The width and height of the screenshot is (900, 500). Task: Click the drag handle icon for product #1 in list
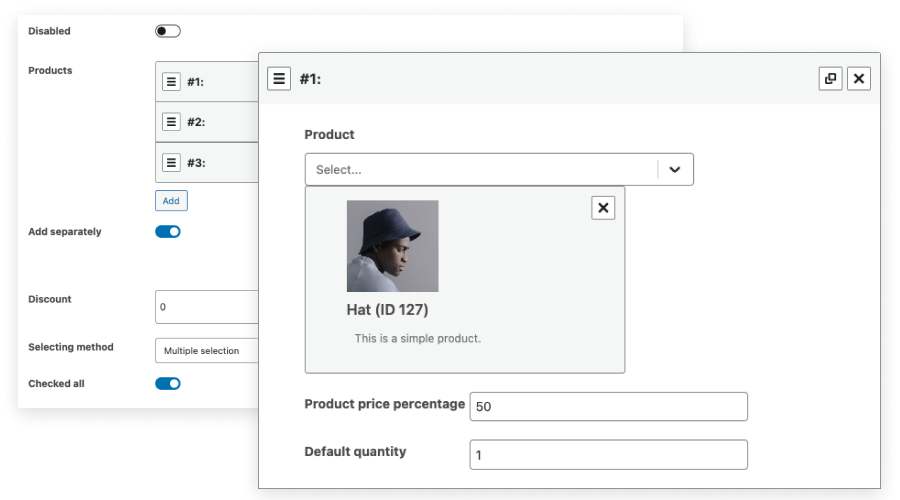point(171,82)
